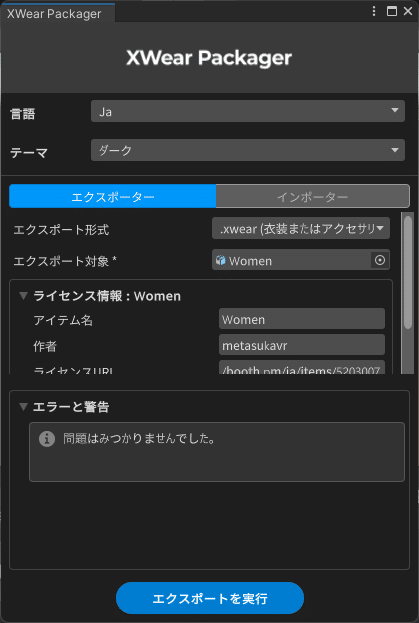Click the license URL field with booth.pm

pyautogui.click(x=302, y=367)
